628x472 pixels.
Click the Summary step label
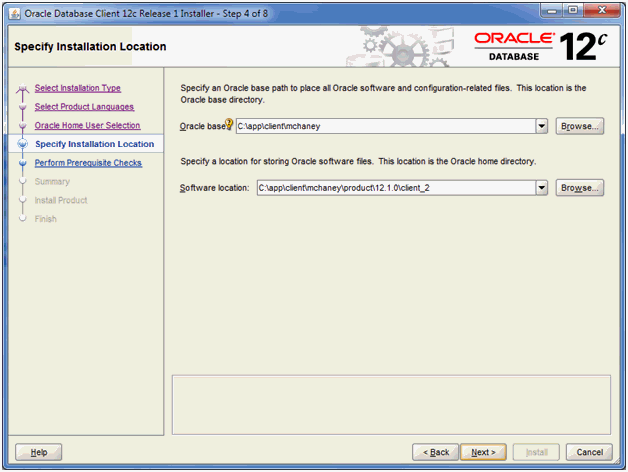click(52, 182)
